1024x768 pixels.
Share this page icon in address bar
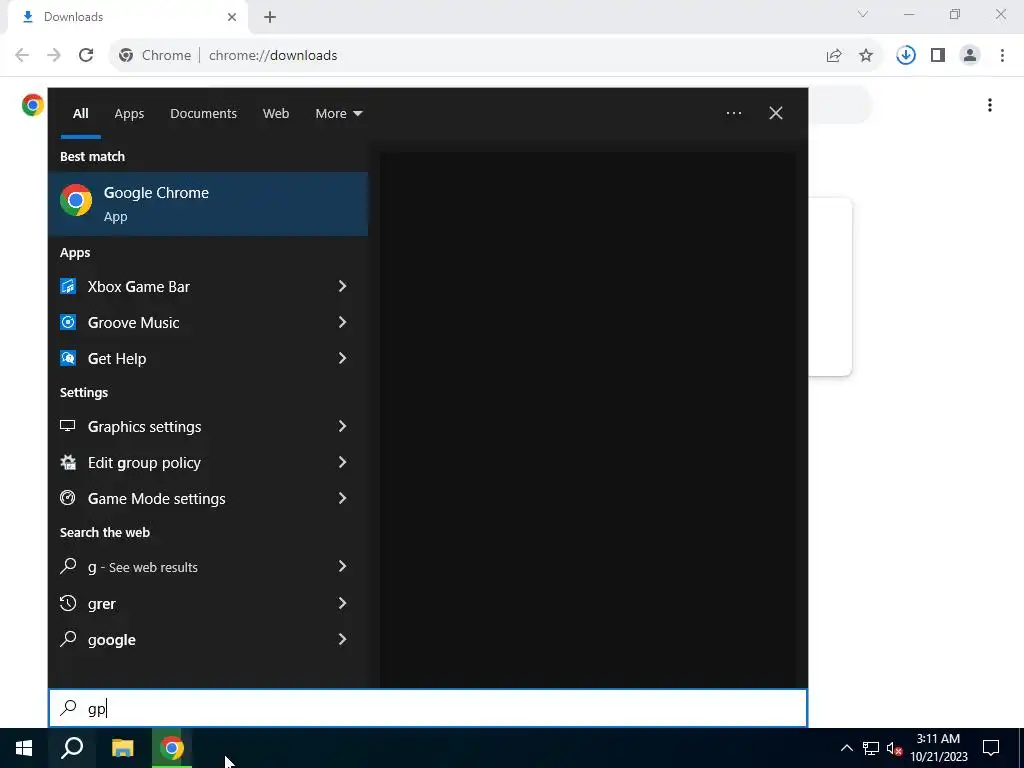[834, 55]
